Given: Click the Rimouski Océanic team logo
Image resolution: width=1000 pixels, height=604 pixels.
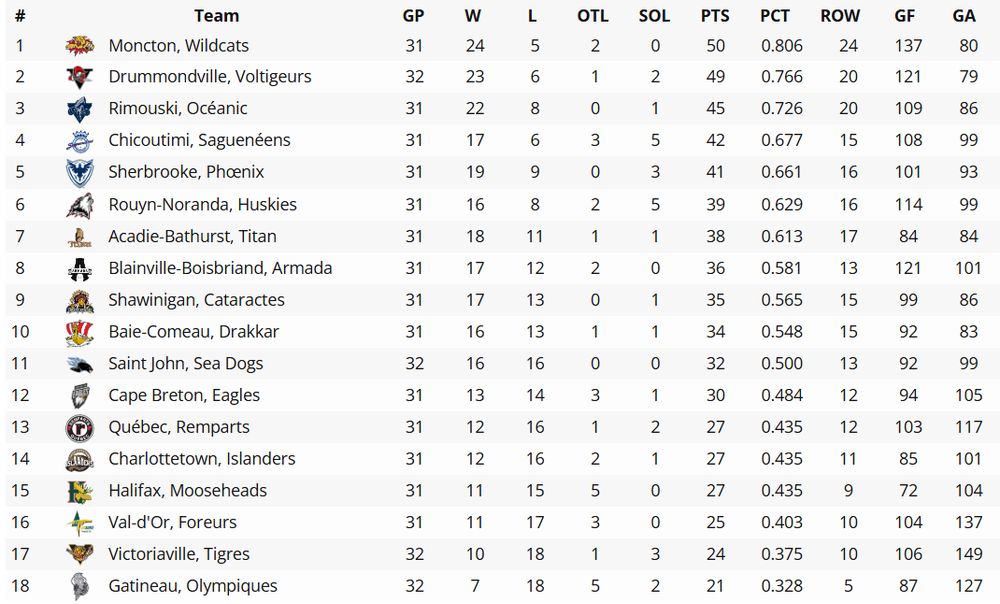Looking at the screenshot, I should pyautogui.click(x=80, y=109).
